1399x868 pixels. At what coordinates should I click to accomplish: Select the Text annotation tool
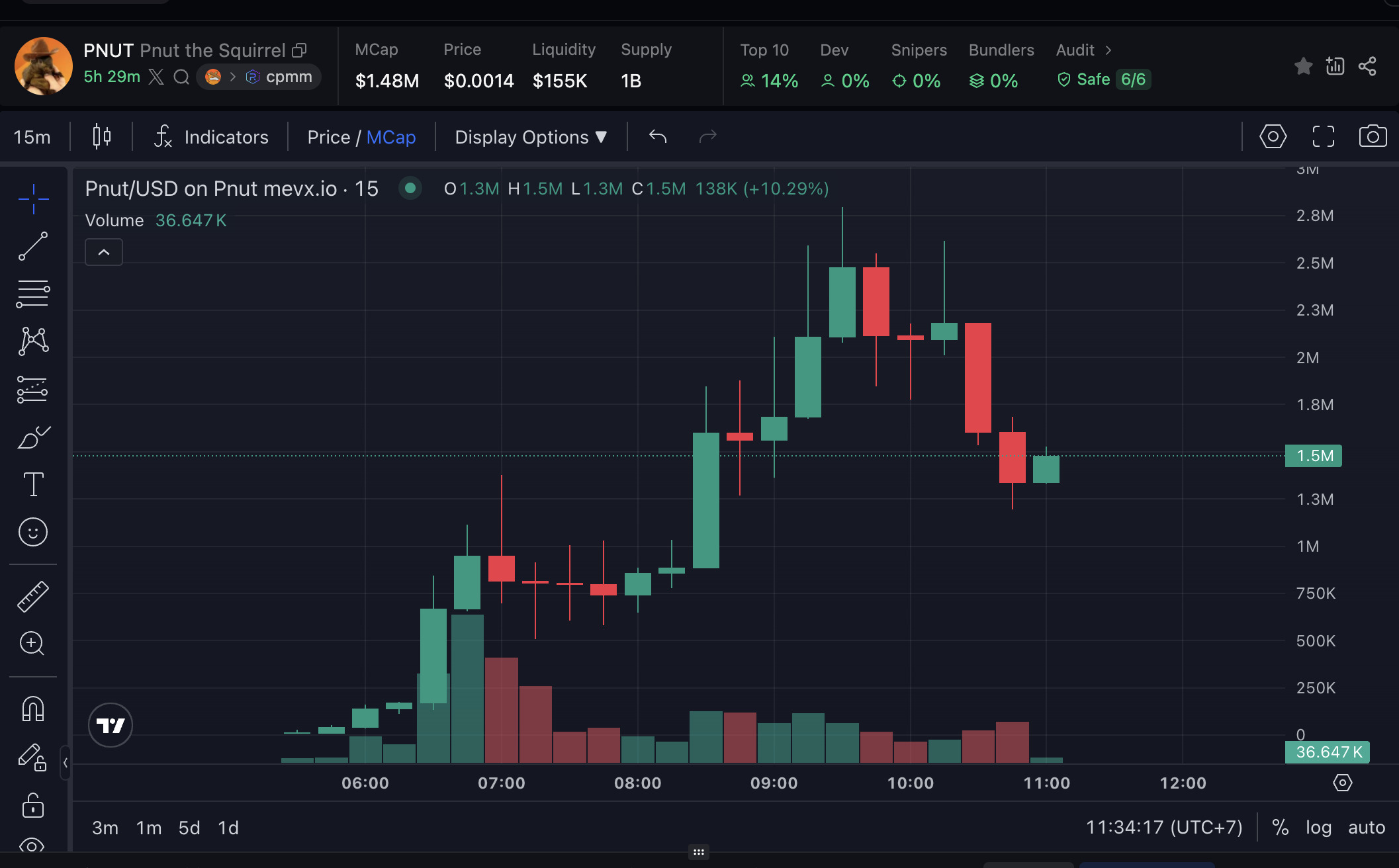pyautogui.click(x=33, y=484)
